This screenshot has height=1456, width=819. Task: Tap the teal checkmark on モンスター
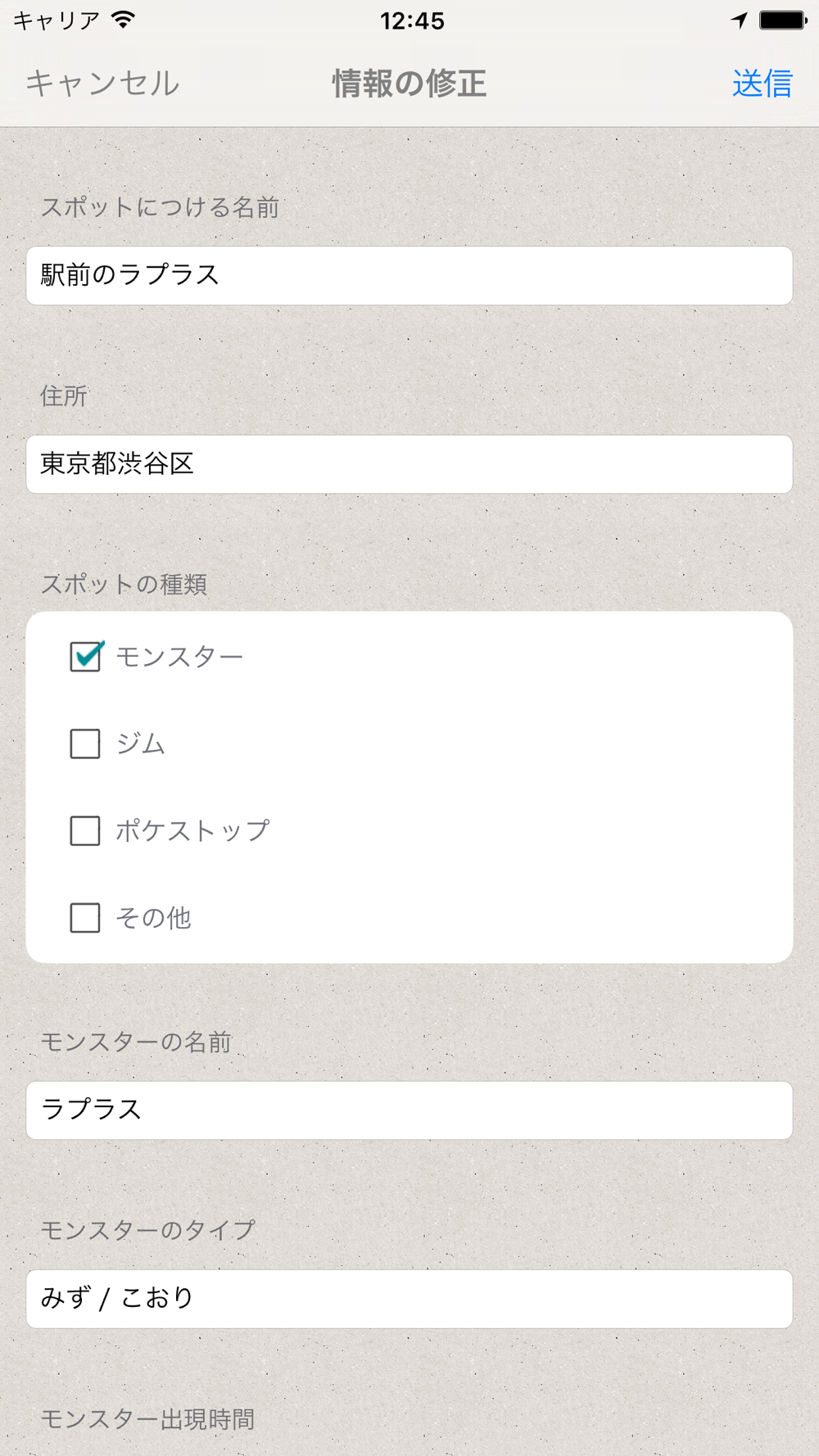pyautogui.click(x=85, y=653)
